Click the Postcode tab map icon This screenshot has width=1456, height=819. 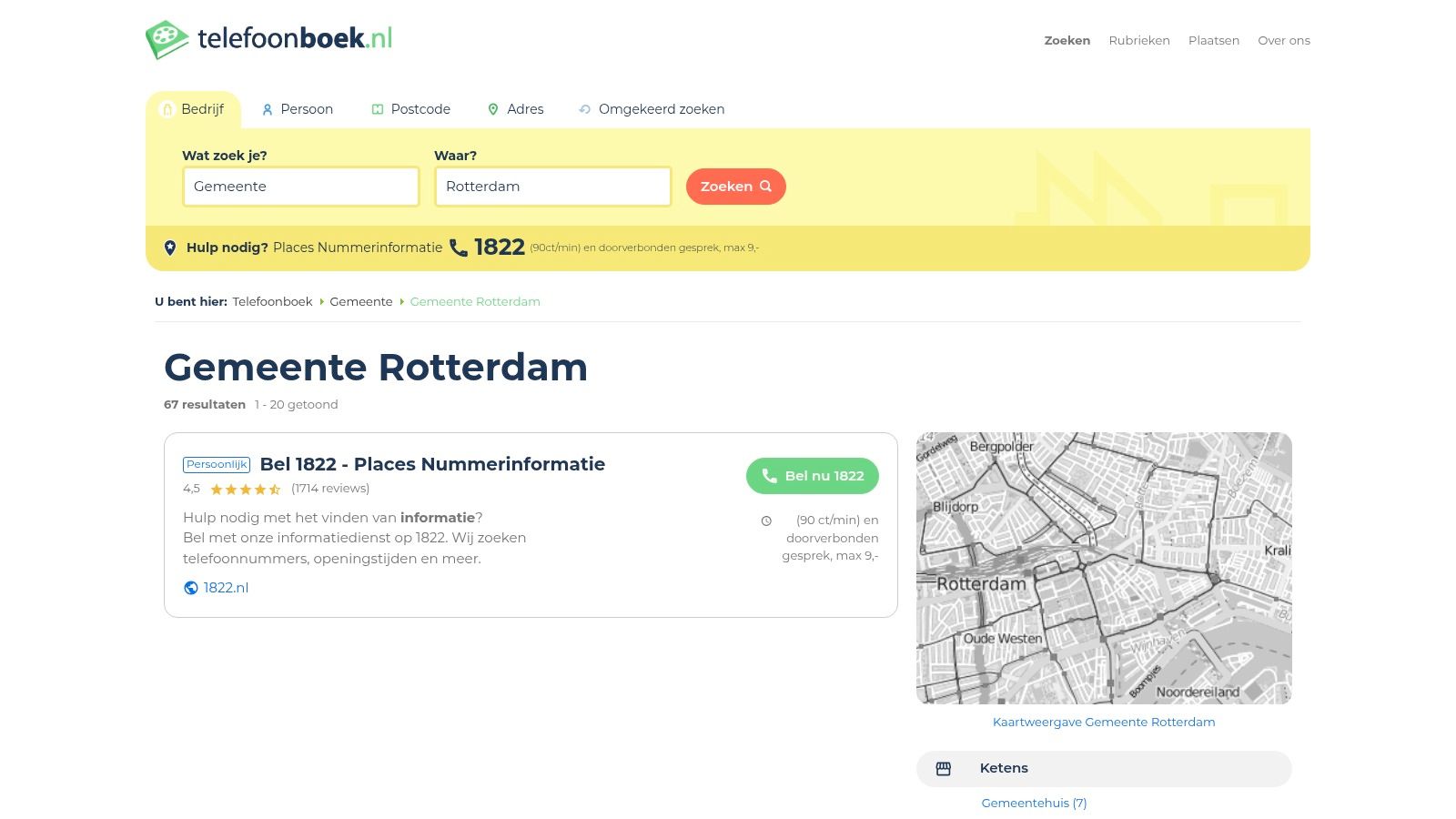(378, 109)
